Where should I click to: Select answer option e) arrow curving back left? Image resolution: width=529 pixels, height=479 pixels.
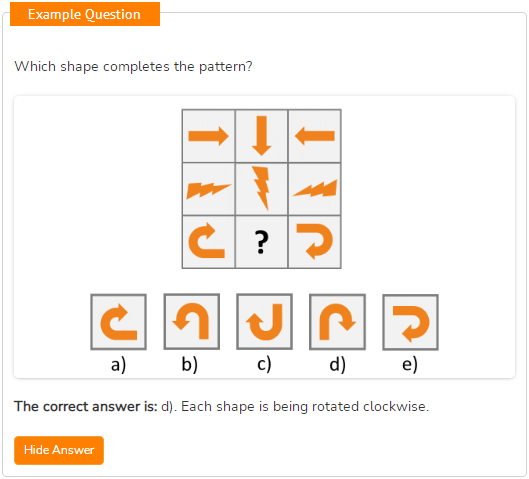pos(411,322)
